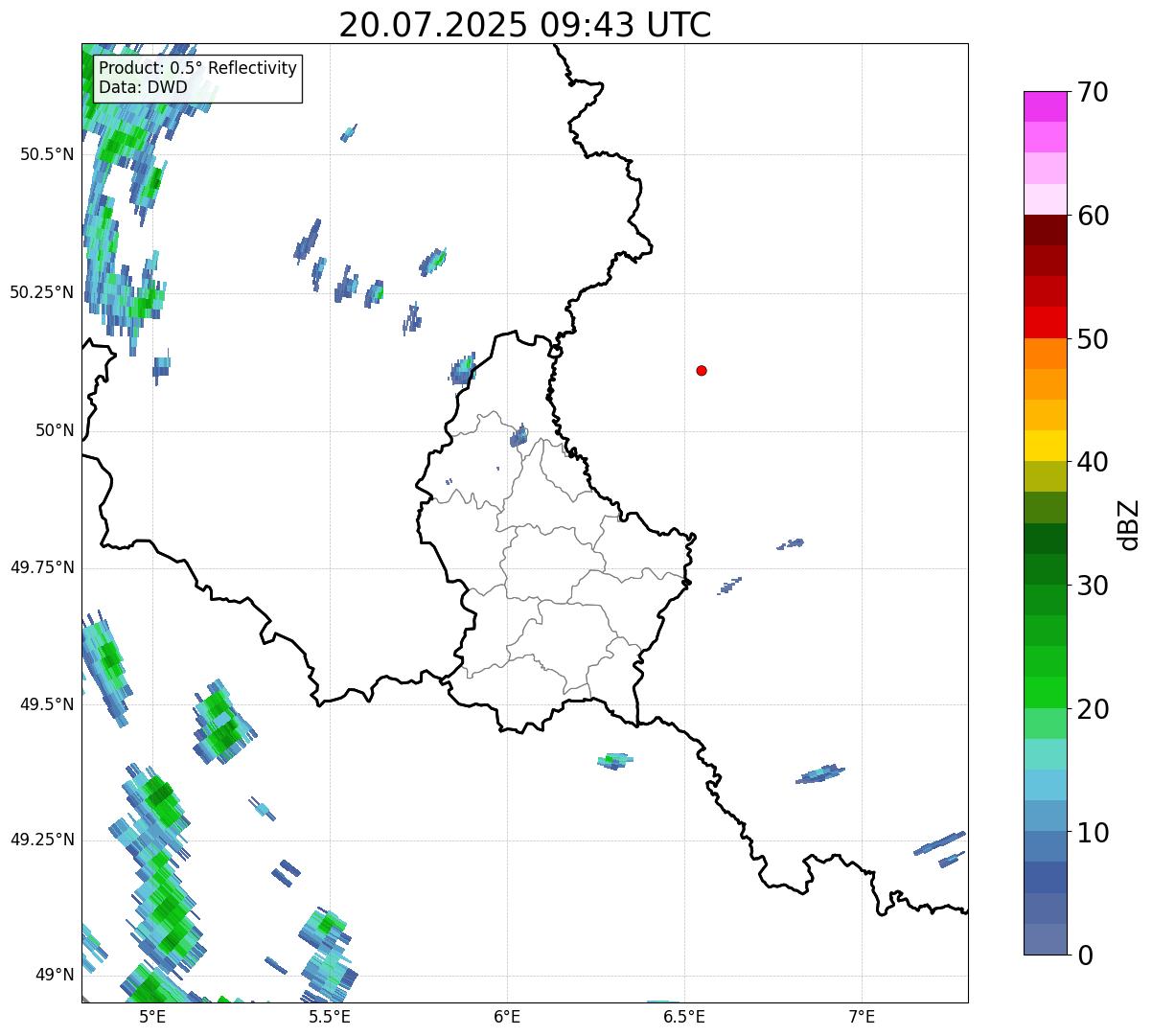This screenshot has width=1152, height=1036.
Task: Click the 0 tick on colorbar
Action: (x=1085, y=955)
